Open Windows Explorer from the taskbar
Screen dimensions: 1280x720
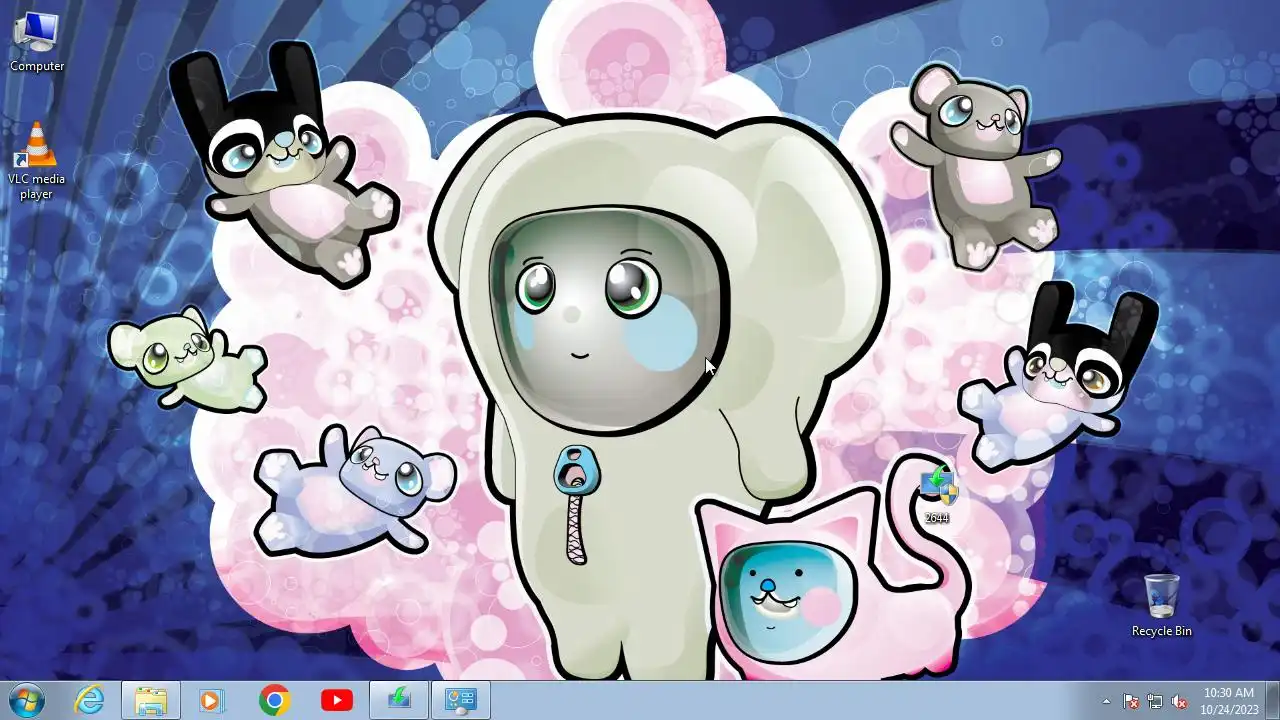[x=151, y=700]
